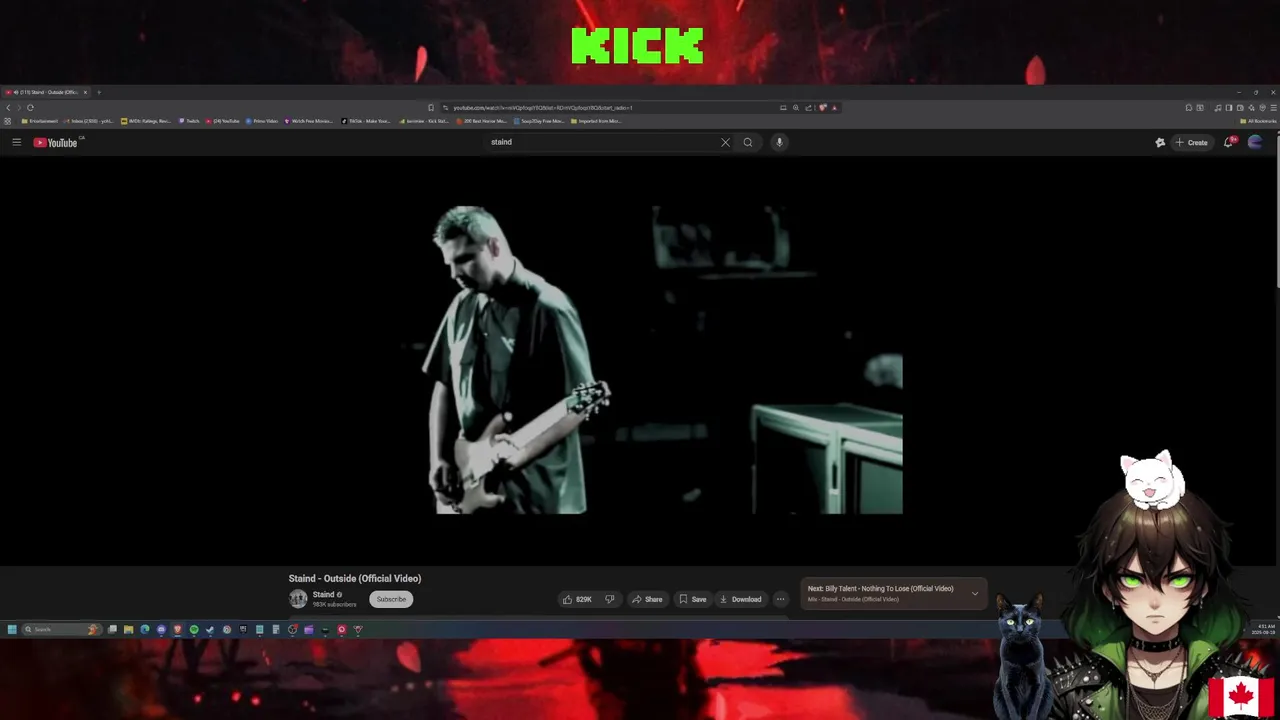The width and height of the screenshot is (1280, 720).
Task: Go forward with the browser forward arrow
Action: point(19,107)
